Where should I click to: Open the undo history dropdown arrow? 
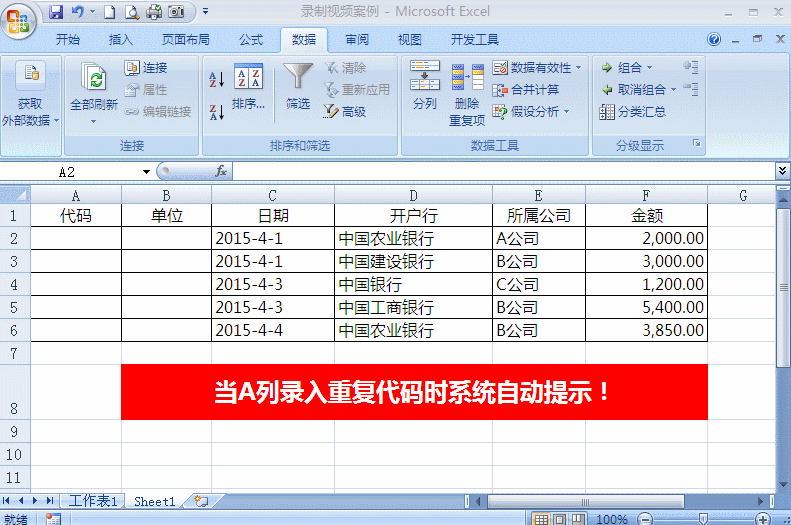pos(92,12)
